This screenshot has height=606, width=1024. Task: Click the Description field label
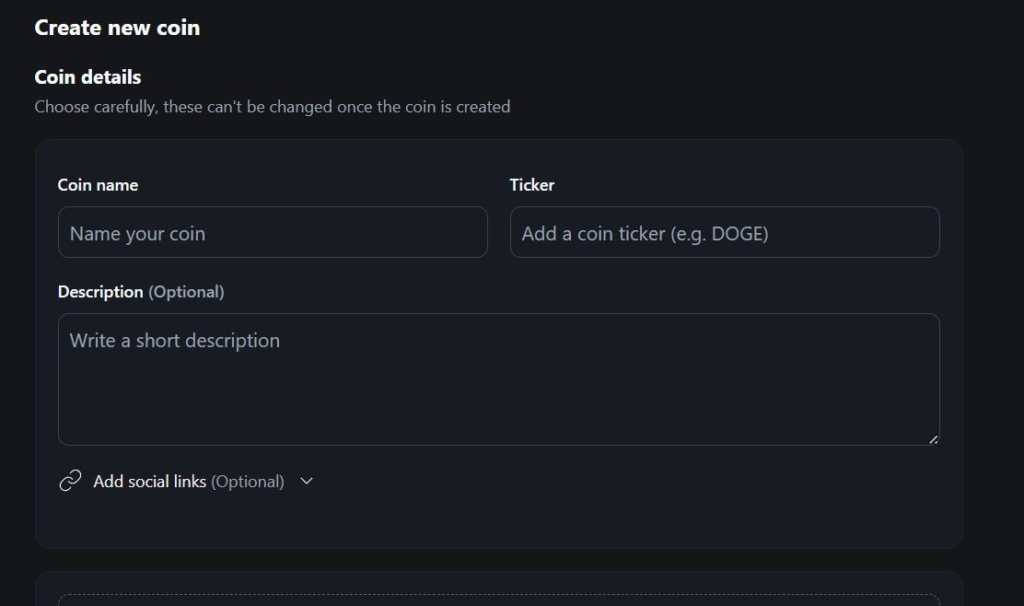[100, 292]
